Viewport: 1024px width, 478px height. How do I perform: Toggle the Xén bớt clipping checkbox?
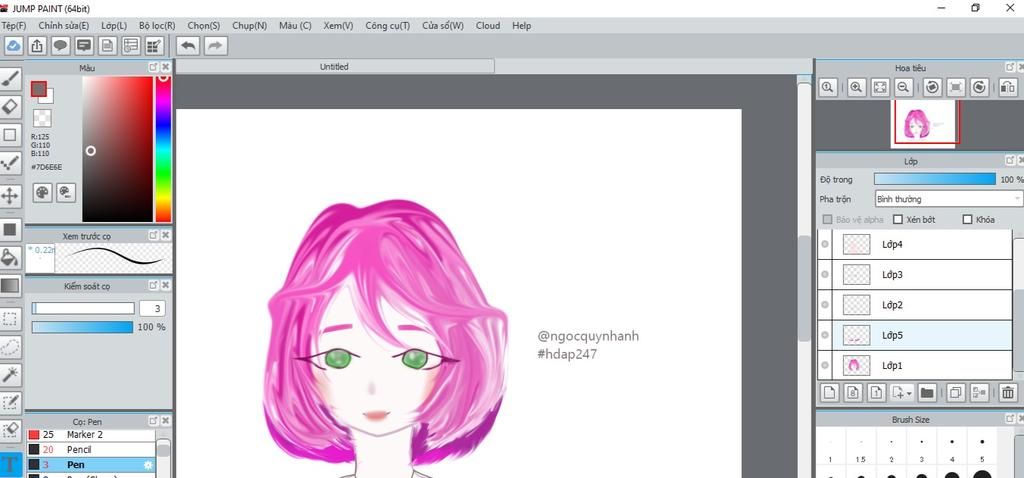coord(898,219)
